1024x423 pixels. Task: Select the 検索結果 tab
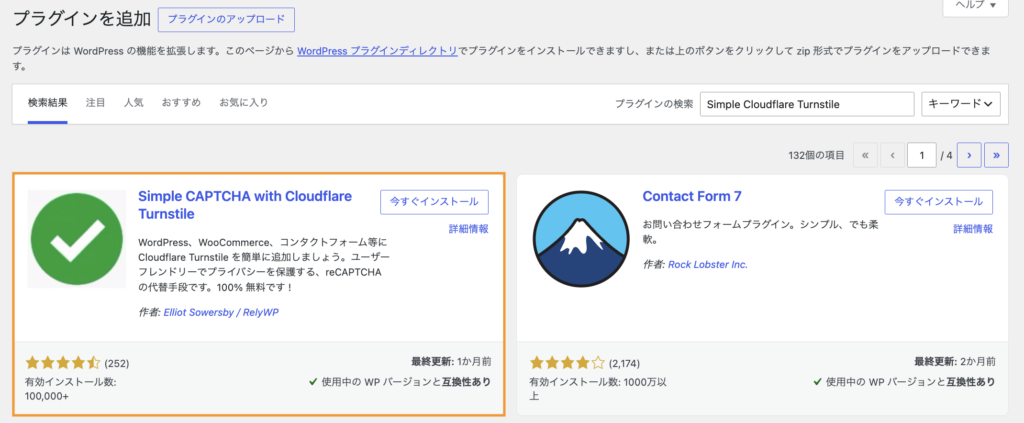[47, 103]
